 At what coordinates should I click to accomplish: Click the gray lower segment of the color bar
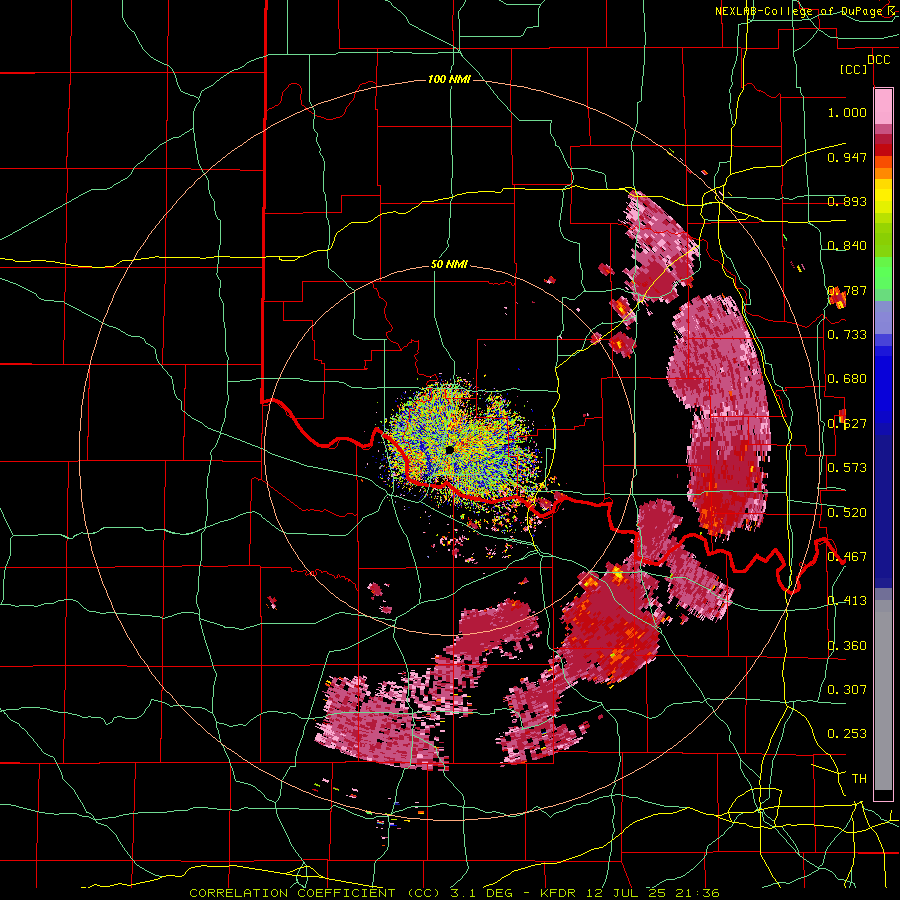883,695
